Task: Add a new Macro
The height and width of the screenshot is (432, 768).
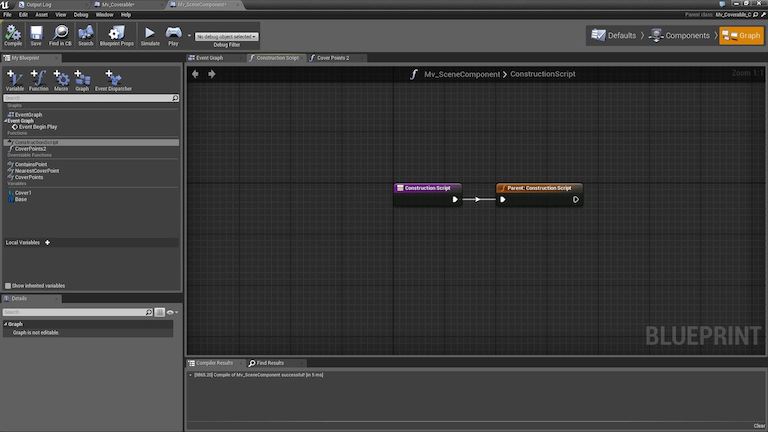Action: [x=61, y=80]
